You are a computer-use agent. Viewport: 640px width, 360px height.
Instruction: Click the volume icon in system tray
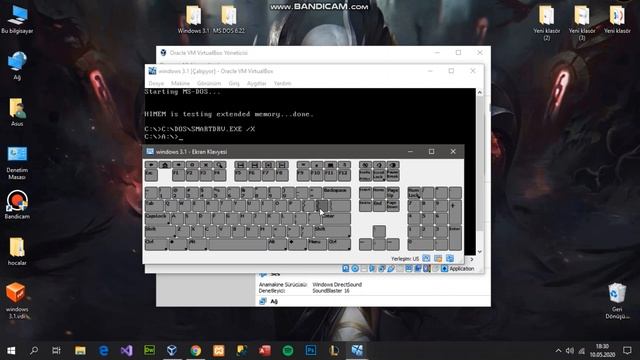(570, 351)
